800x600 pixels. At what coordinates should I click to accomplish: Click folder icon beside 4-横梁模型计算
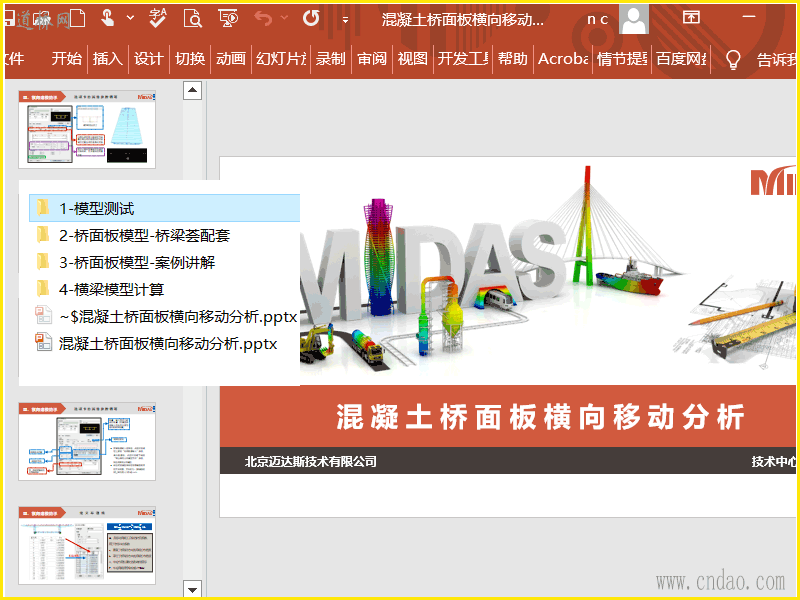tap(43, 289)
